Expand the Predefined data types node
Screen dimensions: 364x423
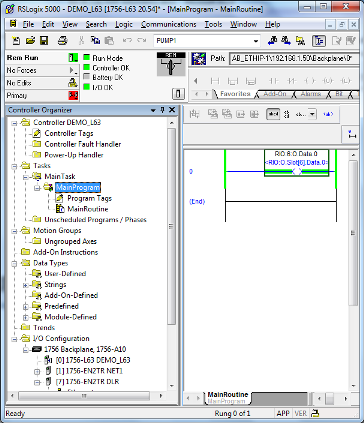(x=26, y=306)
